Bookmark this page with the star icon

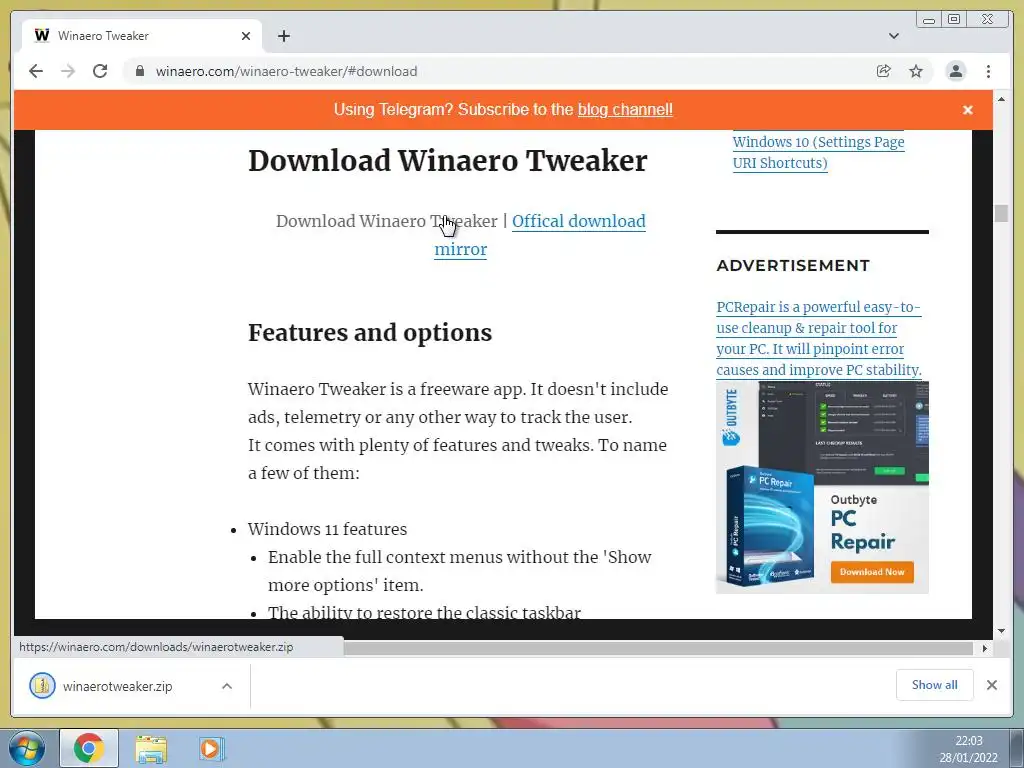click(x=916, y=71)
